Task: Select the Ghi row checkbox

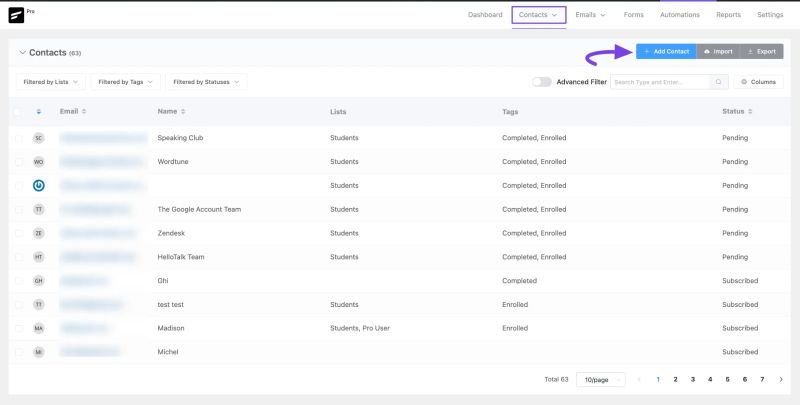Action: (19, 281)
